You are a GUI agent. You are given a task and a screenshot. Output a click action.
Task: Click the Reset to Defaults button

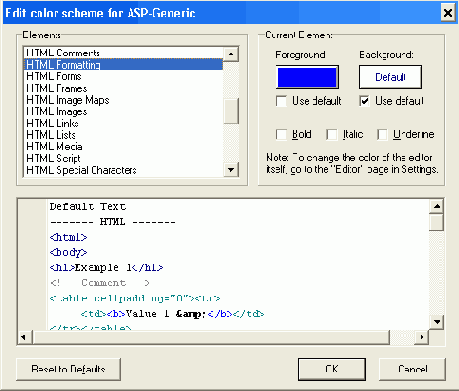coord(68,369)
